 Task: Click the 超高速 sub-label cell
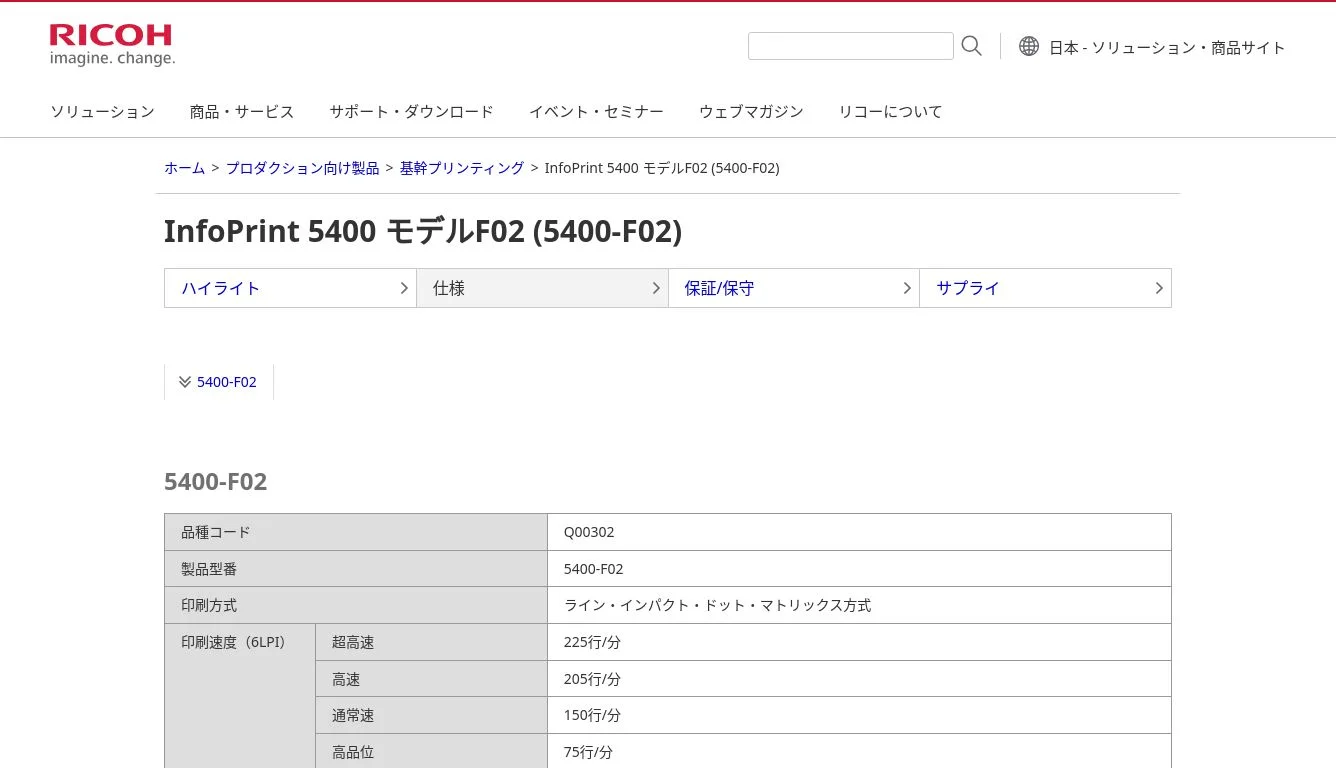click(431, 642)
